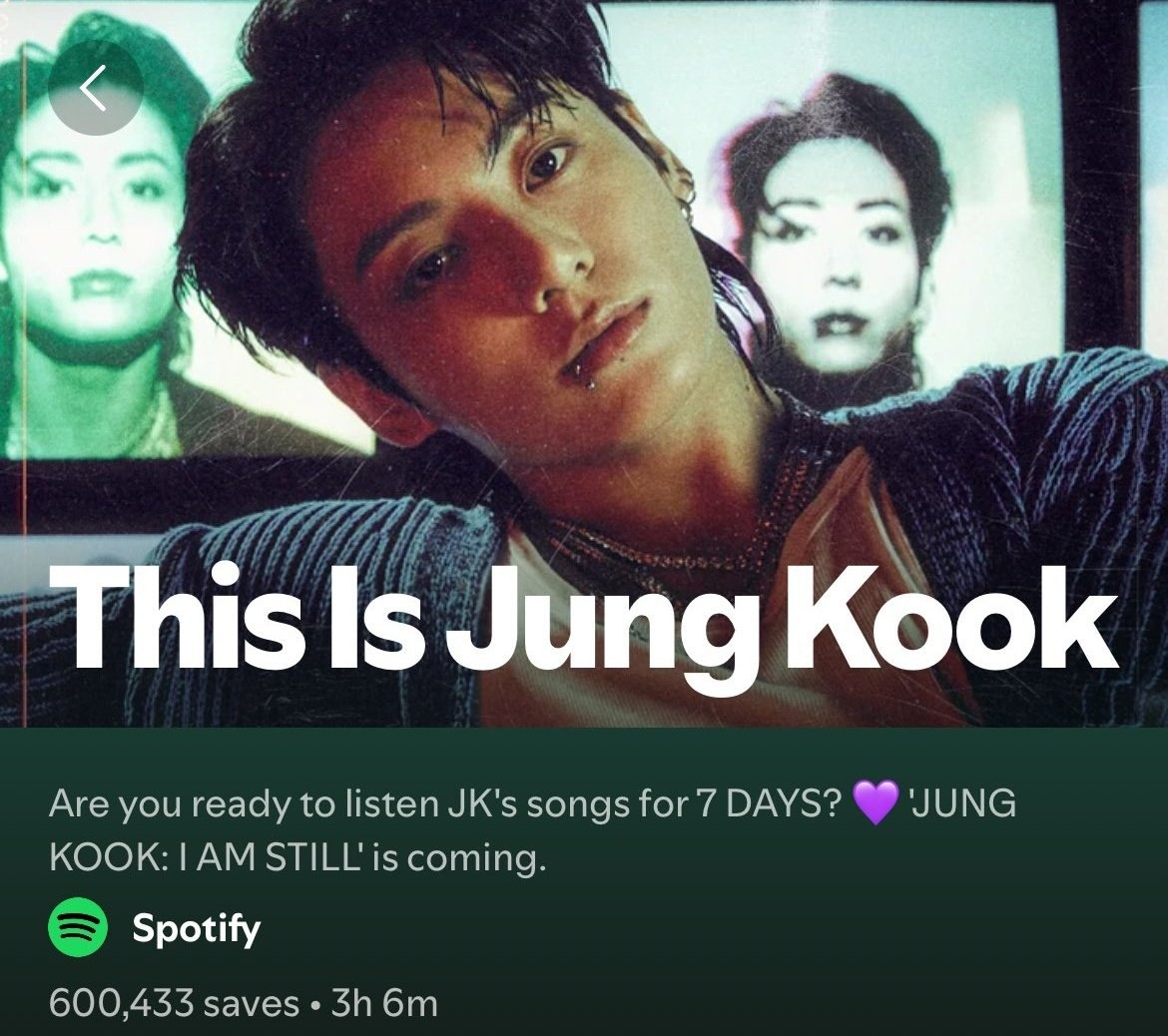Click the green Spotify logo icon

[79, 927]
